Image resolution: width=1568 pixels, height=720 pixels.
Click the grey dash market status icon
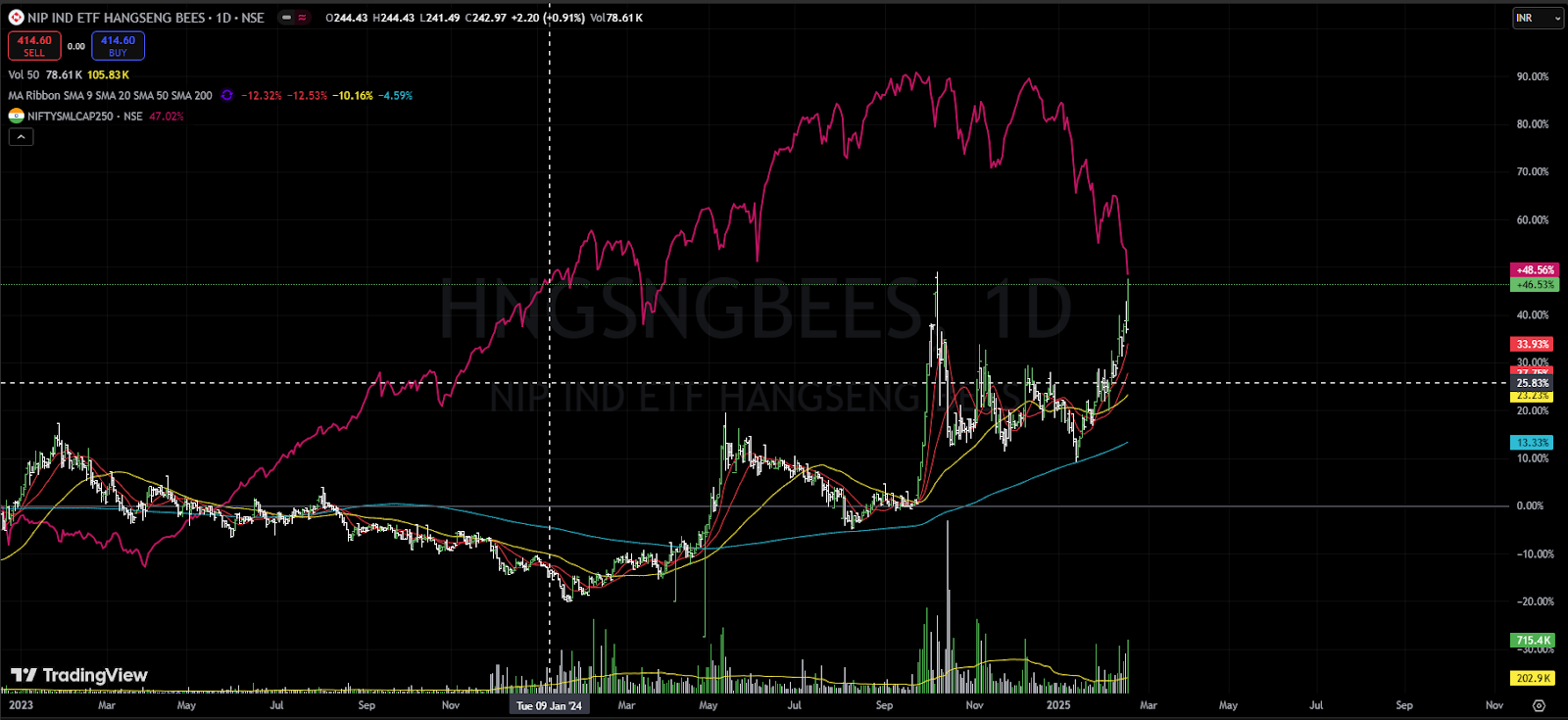(x=286, y=18)
